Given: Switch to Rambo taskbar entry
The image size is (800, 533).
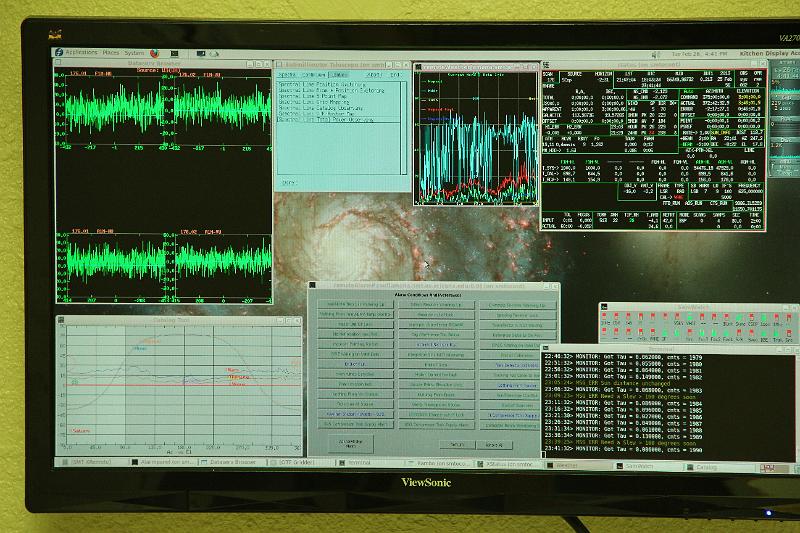Looking at the screenshot, I should click(438, 464).
